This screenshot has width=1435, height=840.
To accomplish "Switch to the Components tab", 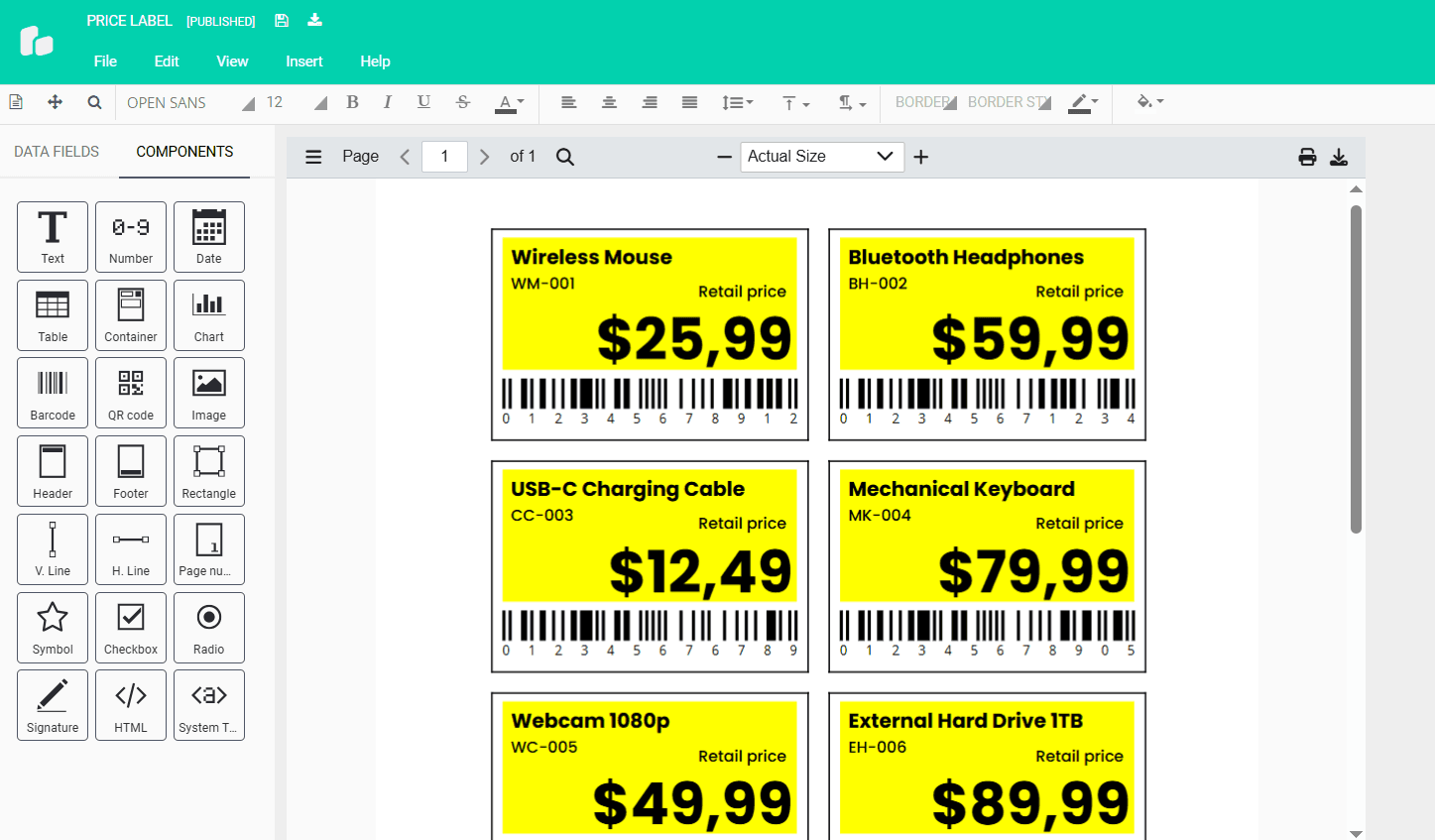I will pyautogui.click(x=184, y=152).
